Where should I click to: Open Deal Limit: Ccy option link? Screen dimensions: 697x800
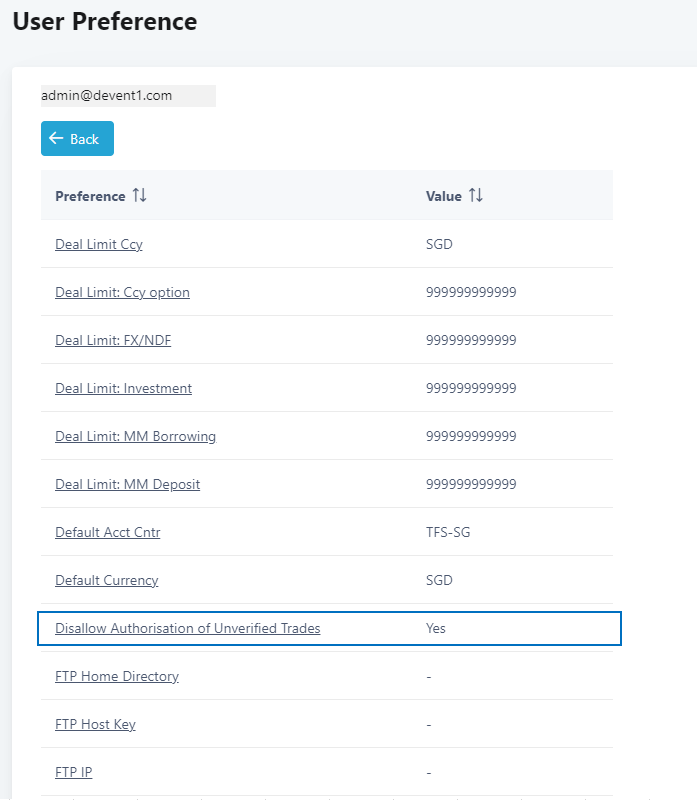click(x=122, y=292)
